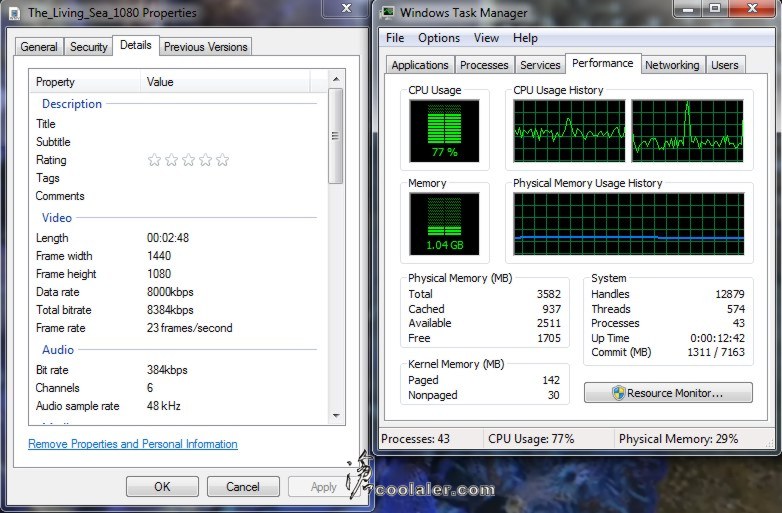Set rating to third star

coord(189,160)
